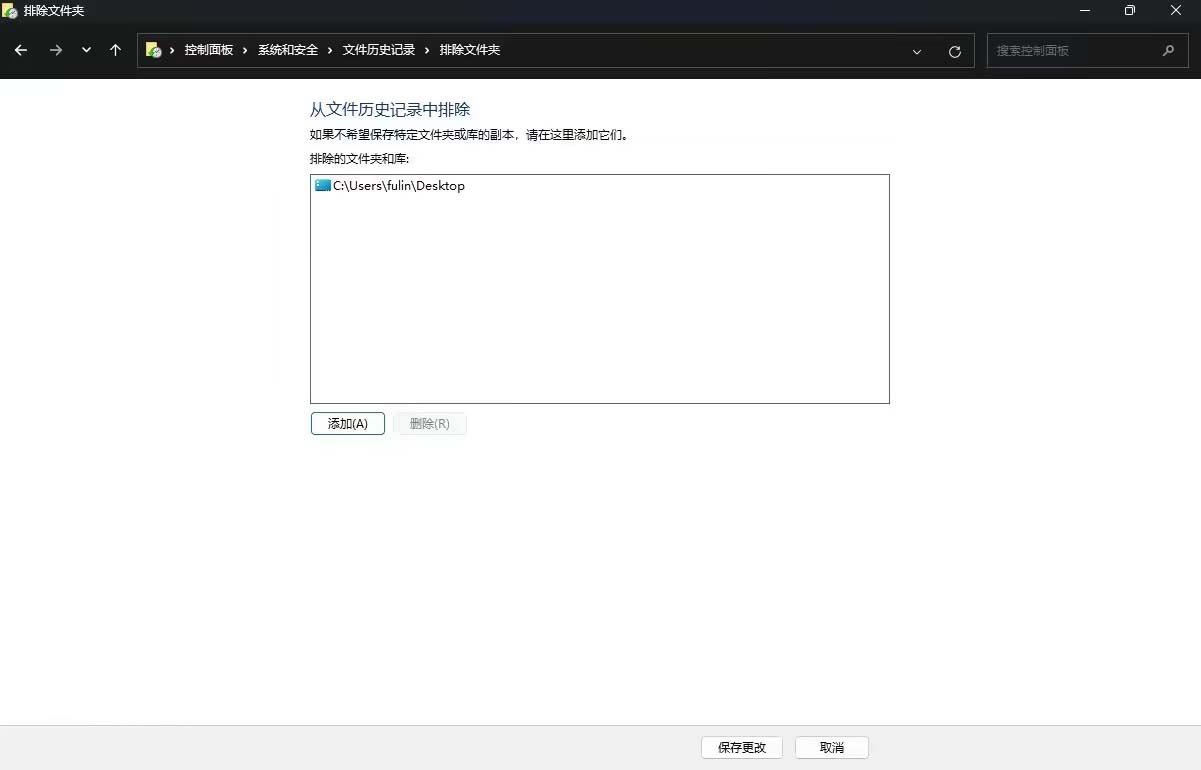The width and height of the screenshot is (1201, 770).
Task: Go up one level with the Up arrow
Action: pos(115,50)
